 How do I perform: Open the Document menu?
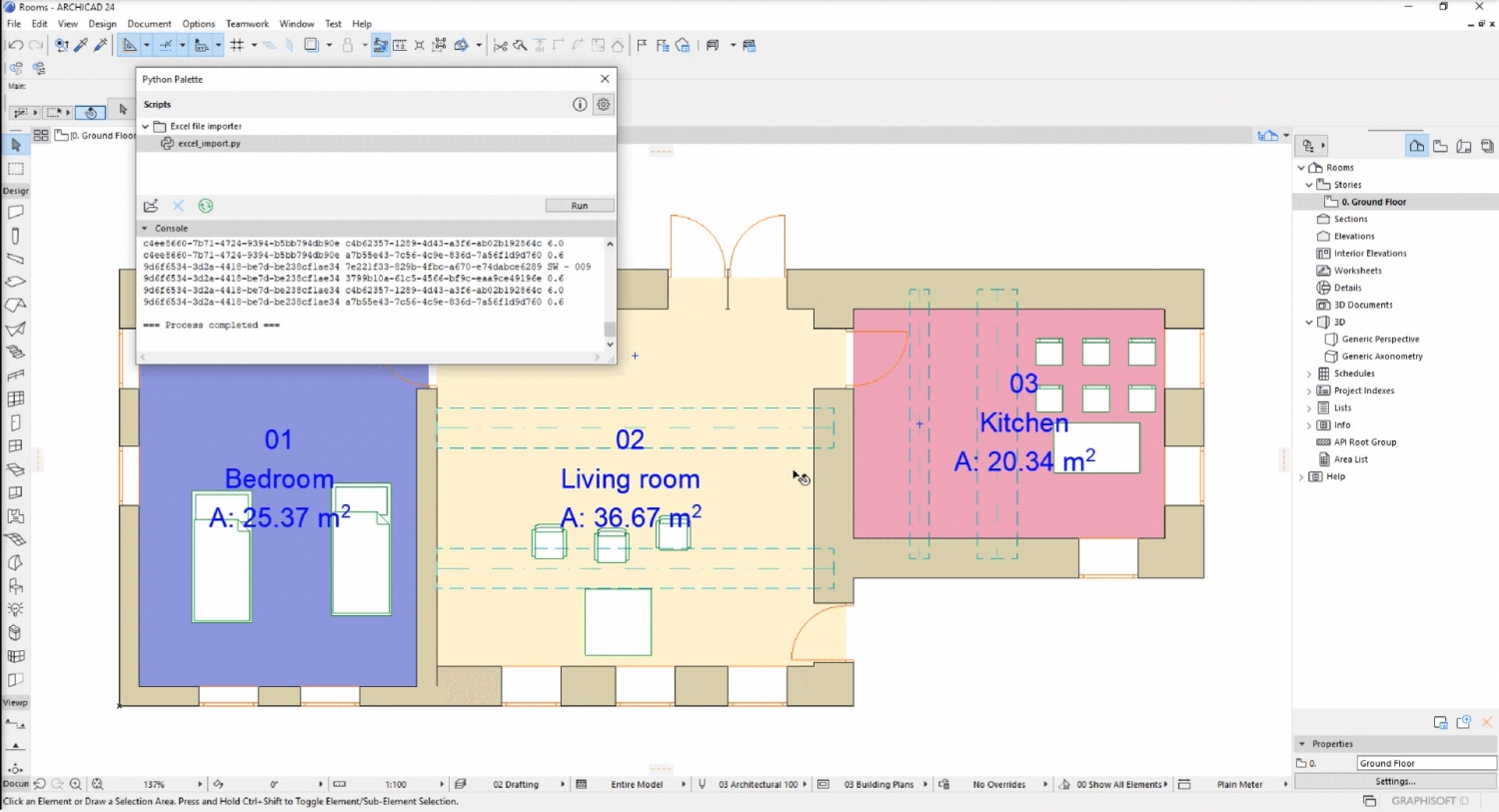[x=149, y=24]
